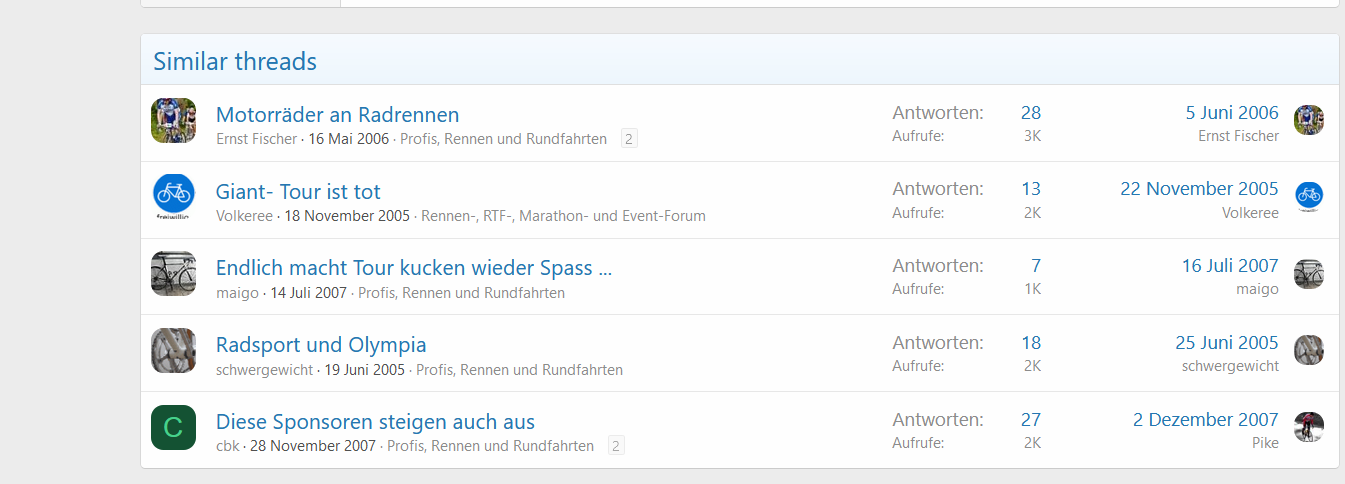The height and width of the screenshot is (484, 1345).
Task: Click maigo's bike photo avatar on left
Action: [x=173, y=274]
